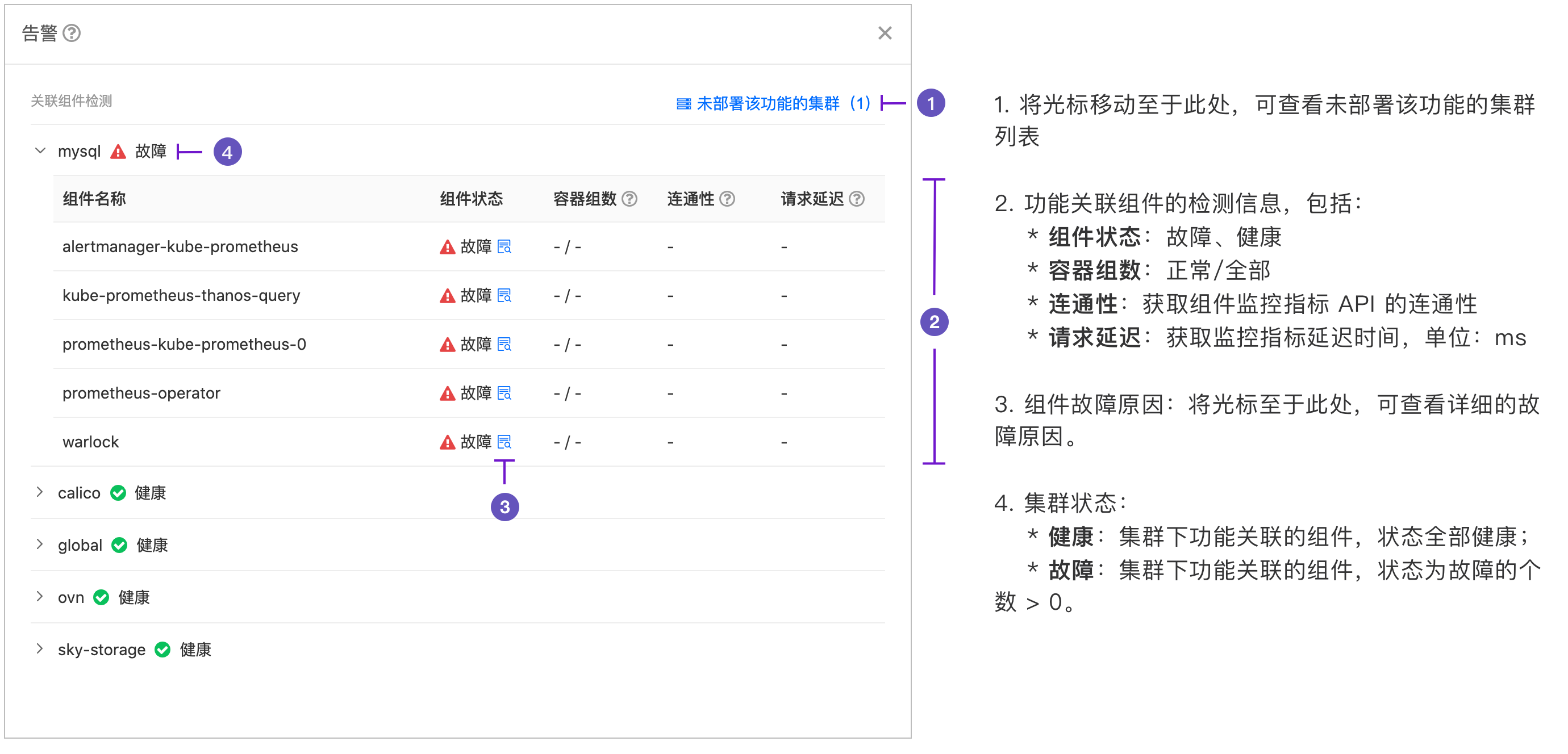Open fault detail icon for kube-prometheus-thanos-query

point(504,295)
